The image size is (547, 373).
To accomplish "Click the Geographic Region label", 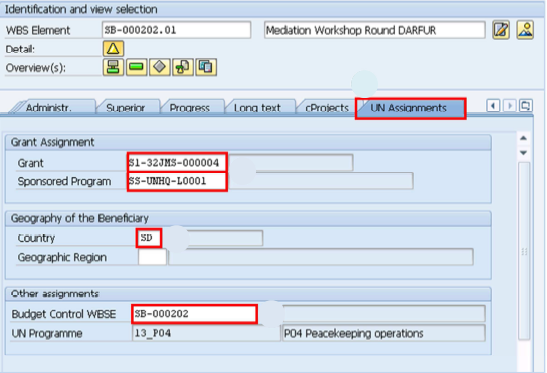I will (x=62, y=258).
